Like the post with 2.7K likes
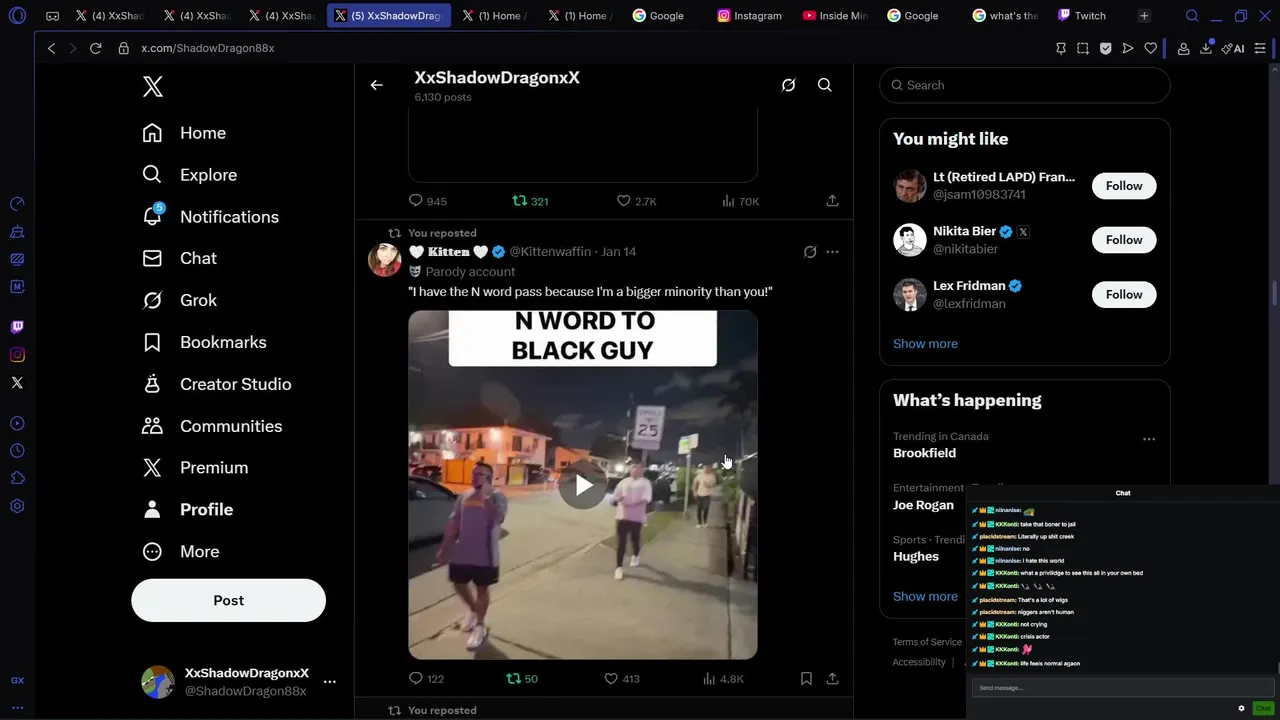 636,201
